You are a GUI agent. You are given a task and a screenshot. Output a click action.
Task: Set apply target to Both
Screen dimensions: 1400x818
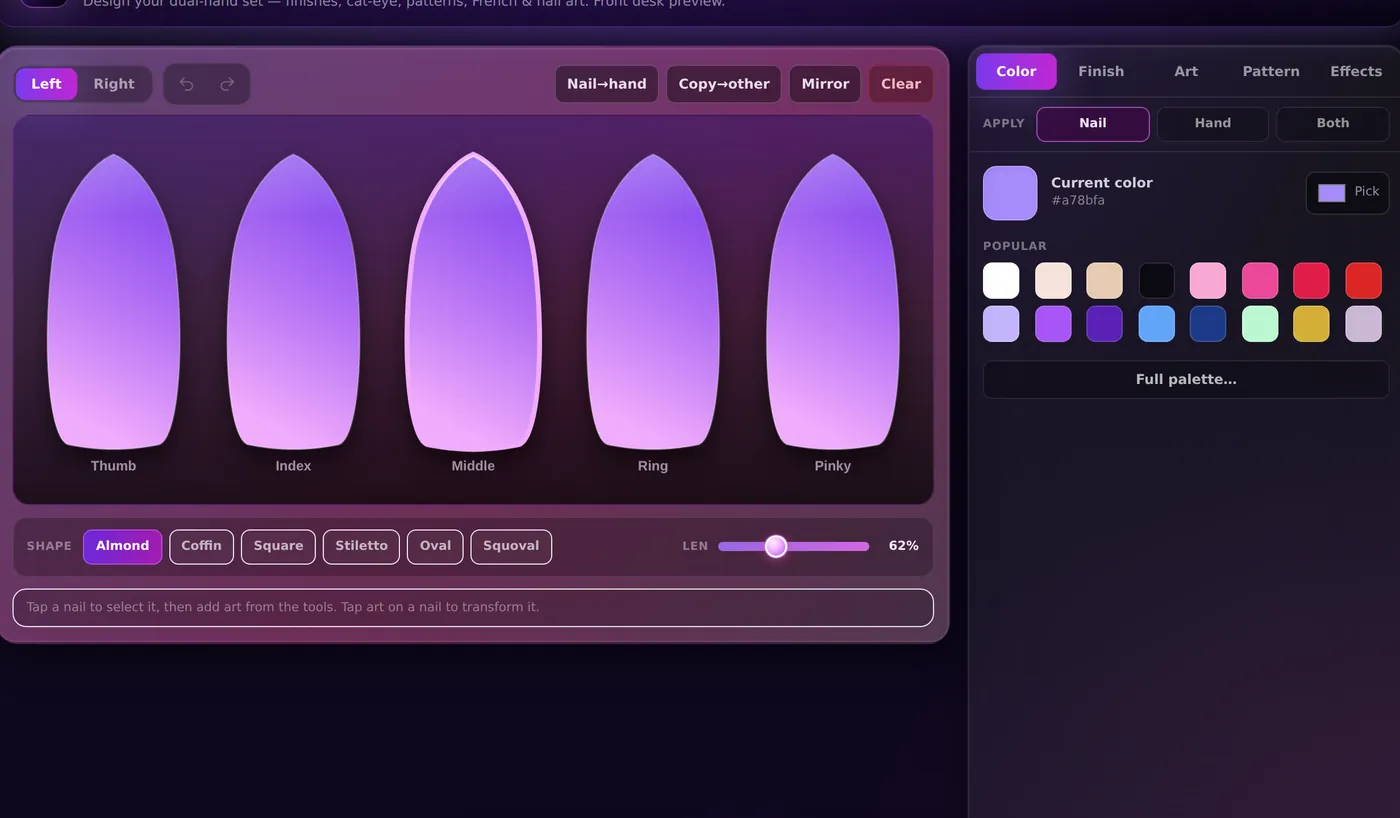coord(1333,124)
